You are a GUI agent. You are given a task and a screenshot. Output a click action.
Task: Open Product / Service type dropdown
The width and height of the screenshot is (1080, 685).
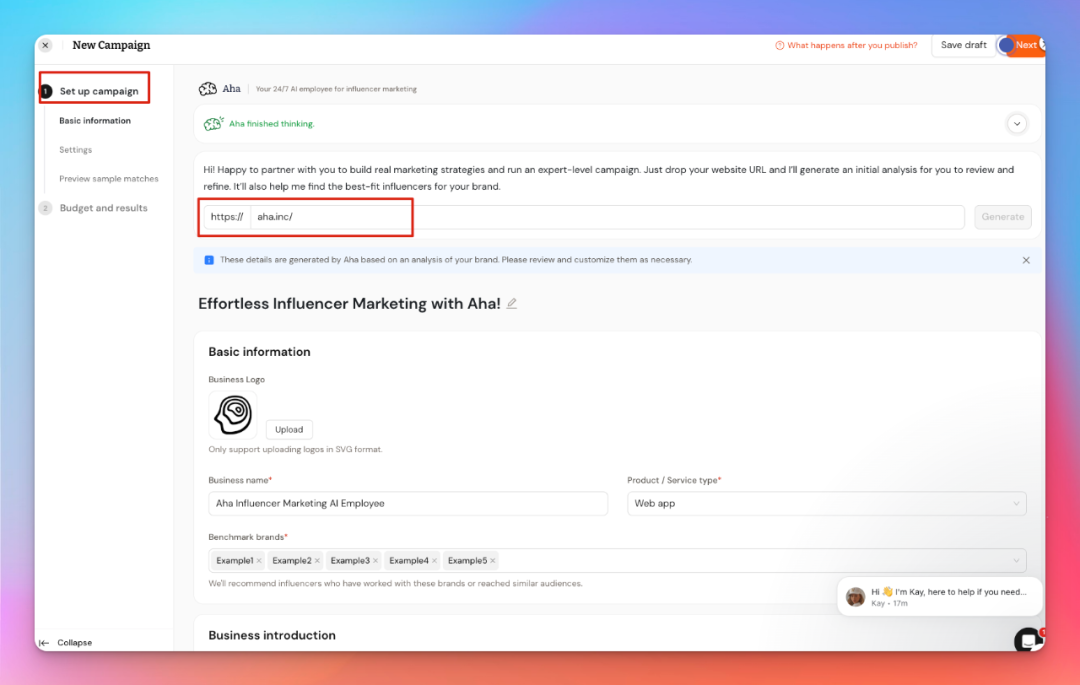[826, 503]
